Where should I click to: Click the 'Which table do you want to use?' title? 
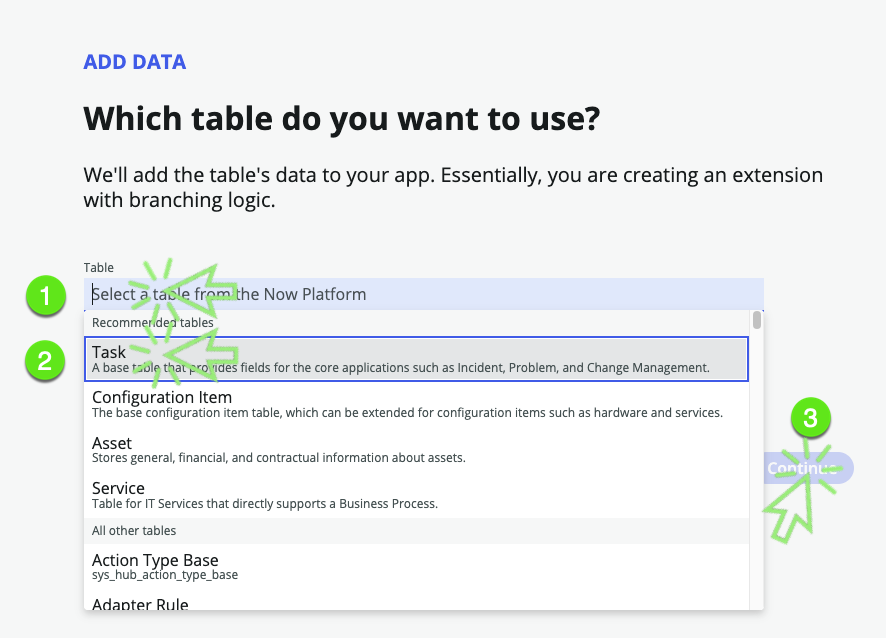(342, 120)
